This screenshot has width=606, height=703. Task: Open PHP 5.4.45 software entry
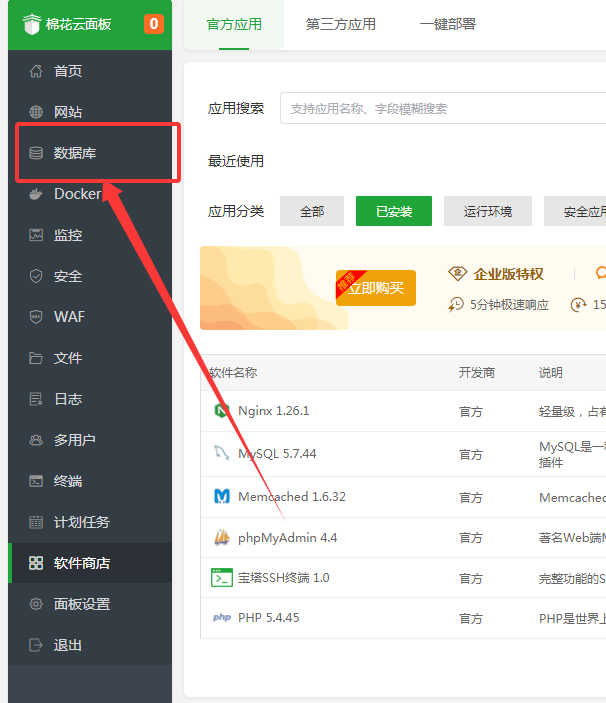coord(268,617)
